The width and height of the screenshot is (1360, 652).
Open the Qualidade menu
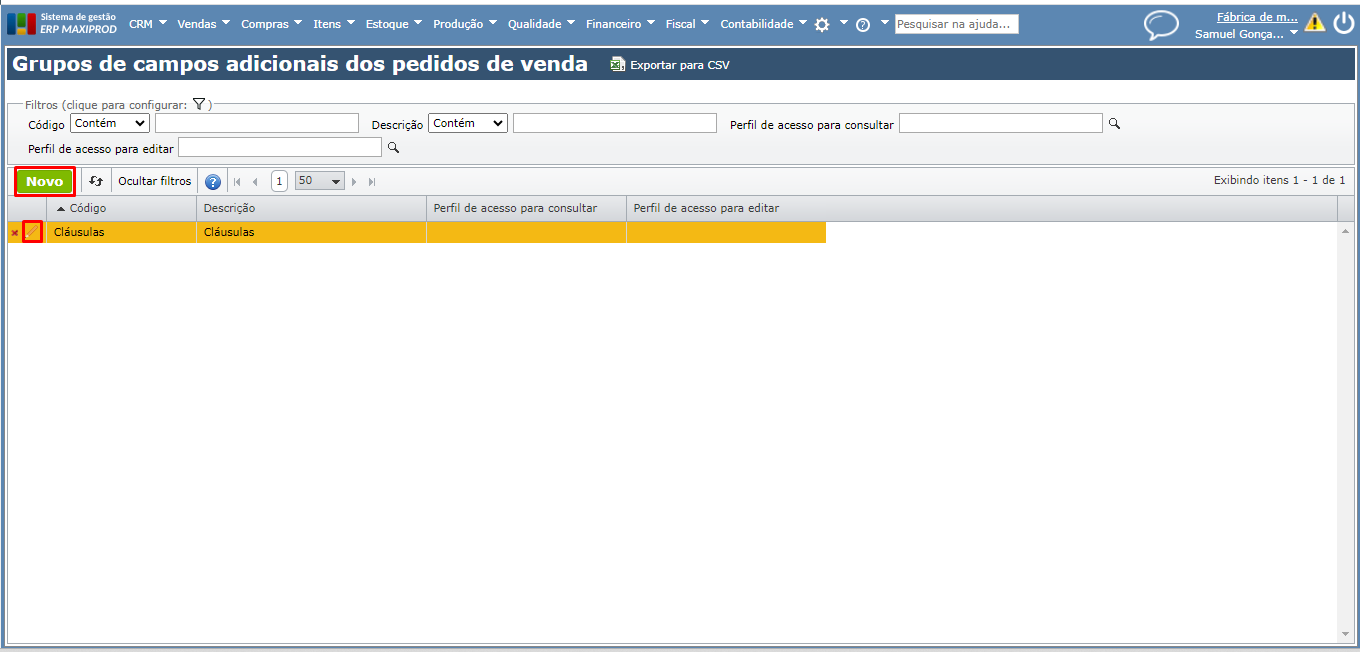541,24
